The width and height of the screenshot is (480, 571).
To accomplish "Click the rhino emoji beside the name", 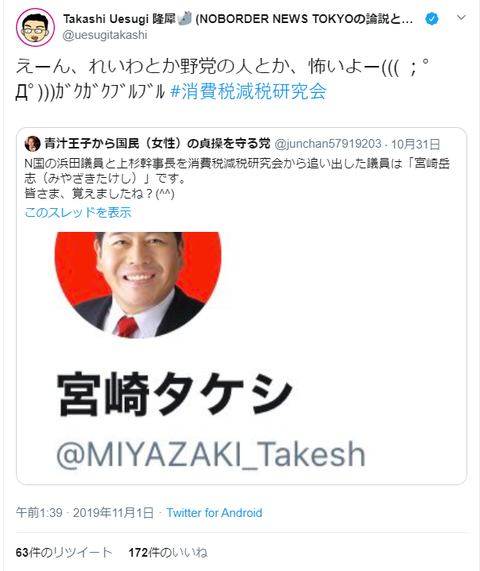I will click(185, 18).
